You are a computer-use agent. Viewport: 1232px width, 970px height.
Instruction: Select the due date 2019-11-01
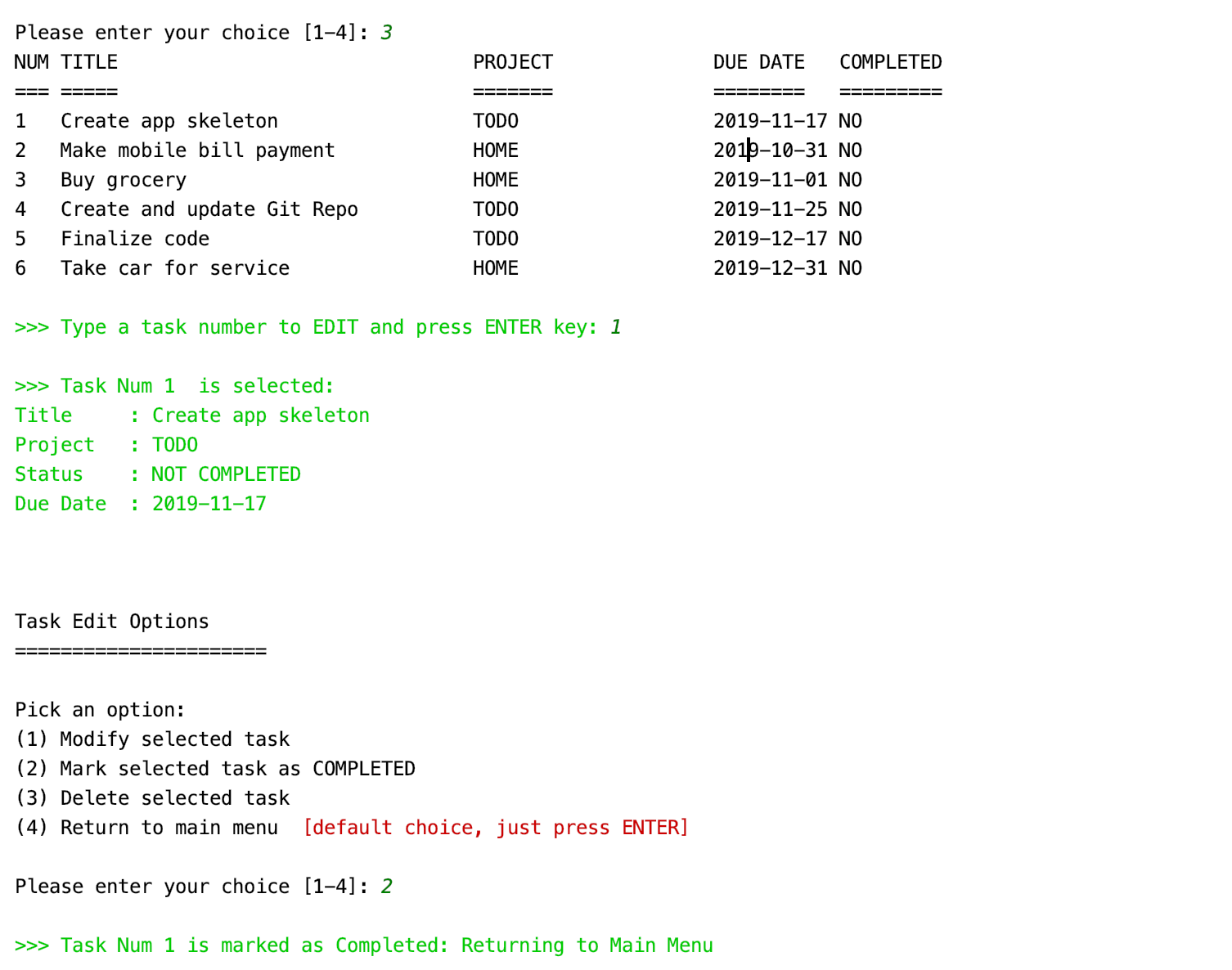coord(771,180)
